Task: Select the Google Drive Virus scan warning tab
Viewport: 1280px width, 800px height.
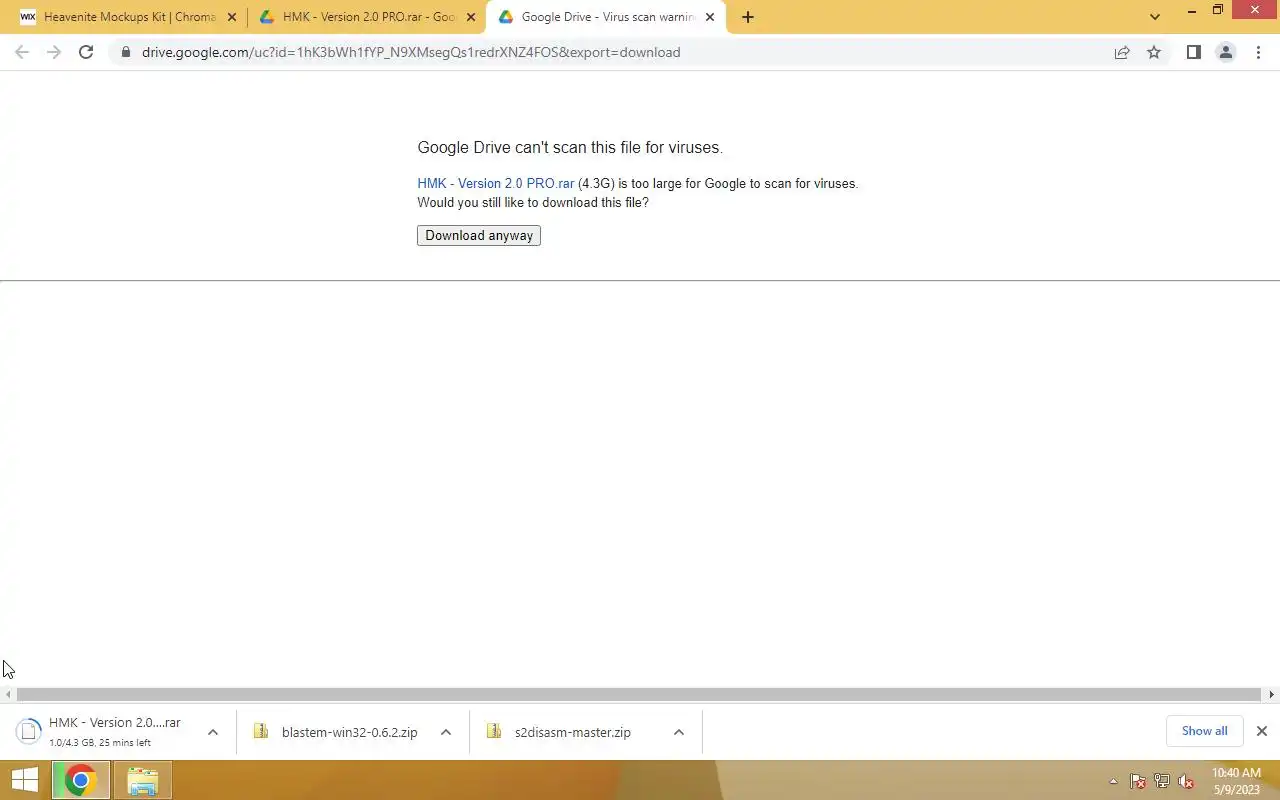Action: point(608,17)
